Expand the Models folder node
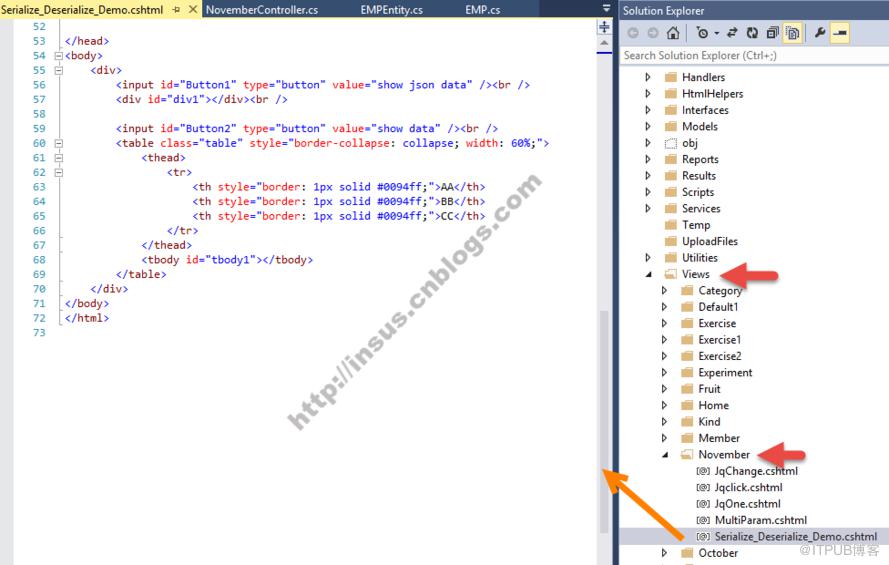Viewport: 889px width, 565px height. tap(648, 126)
